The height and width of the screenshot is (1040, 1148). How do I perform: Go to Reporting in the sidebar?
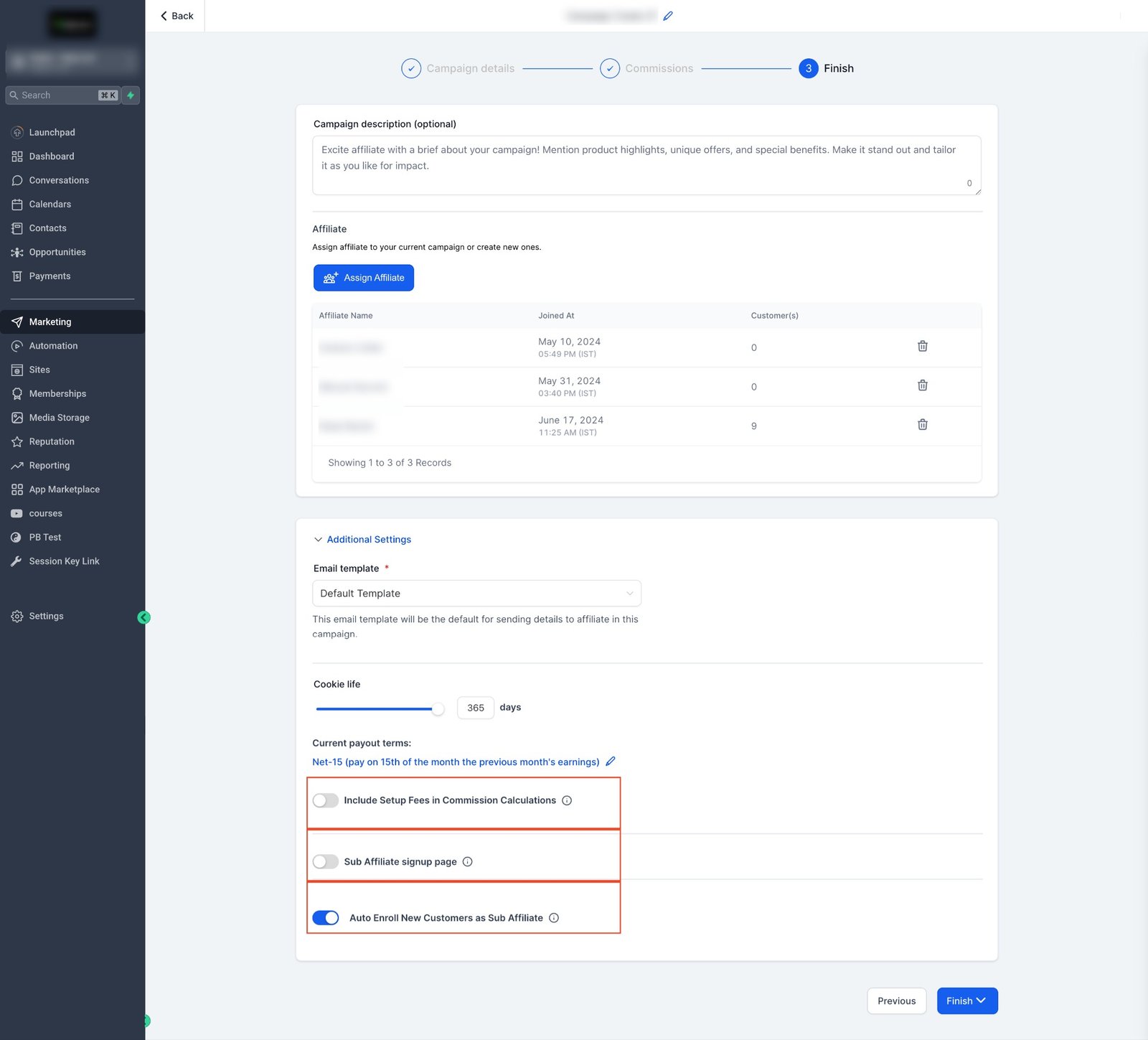click(50, 466)
